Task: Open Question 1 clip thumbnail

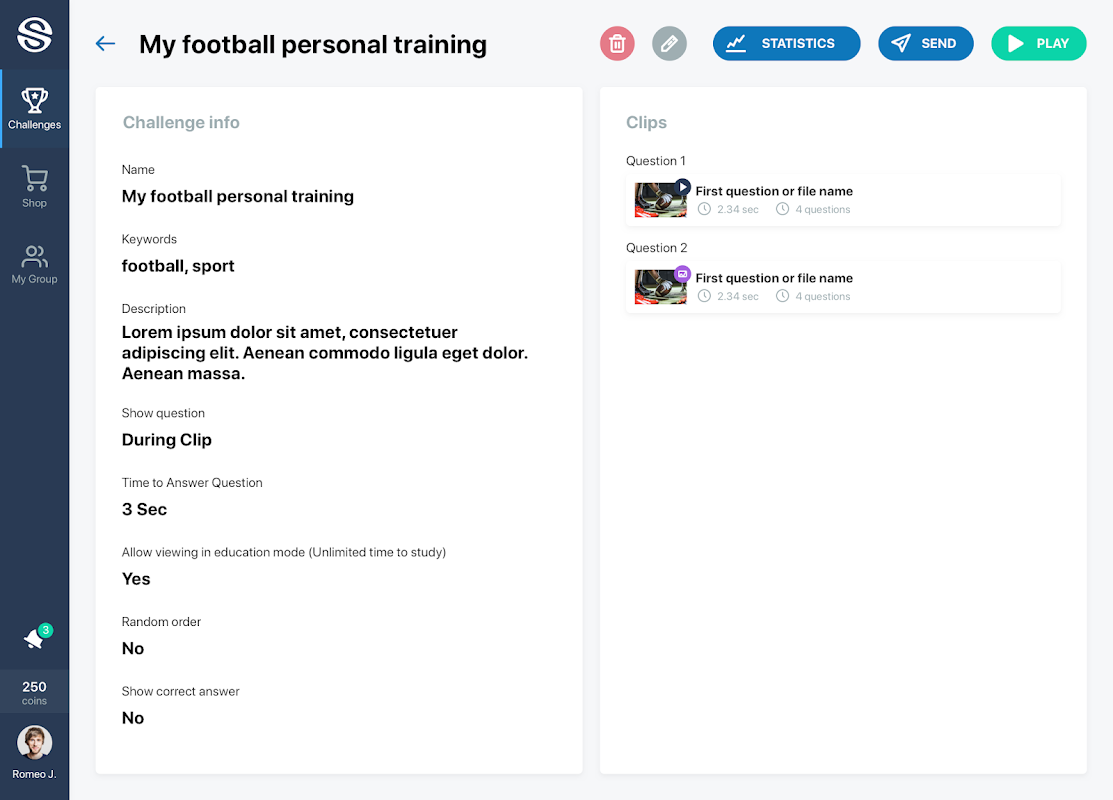Action: (x=659, y=201)
